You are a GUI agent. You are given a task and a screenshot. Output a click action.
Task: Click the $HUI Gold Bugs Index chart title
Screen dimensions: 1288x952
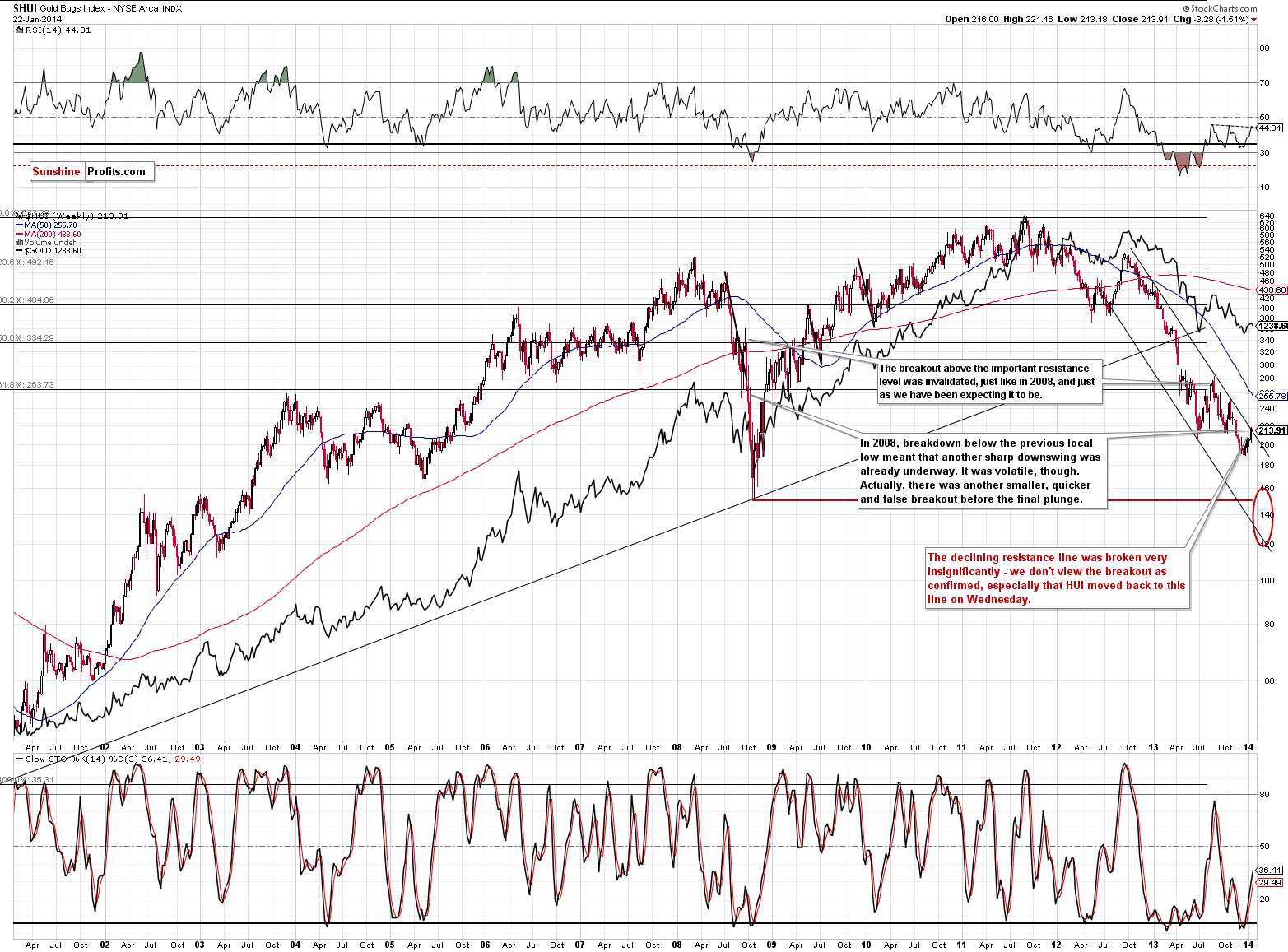98,8
